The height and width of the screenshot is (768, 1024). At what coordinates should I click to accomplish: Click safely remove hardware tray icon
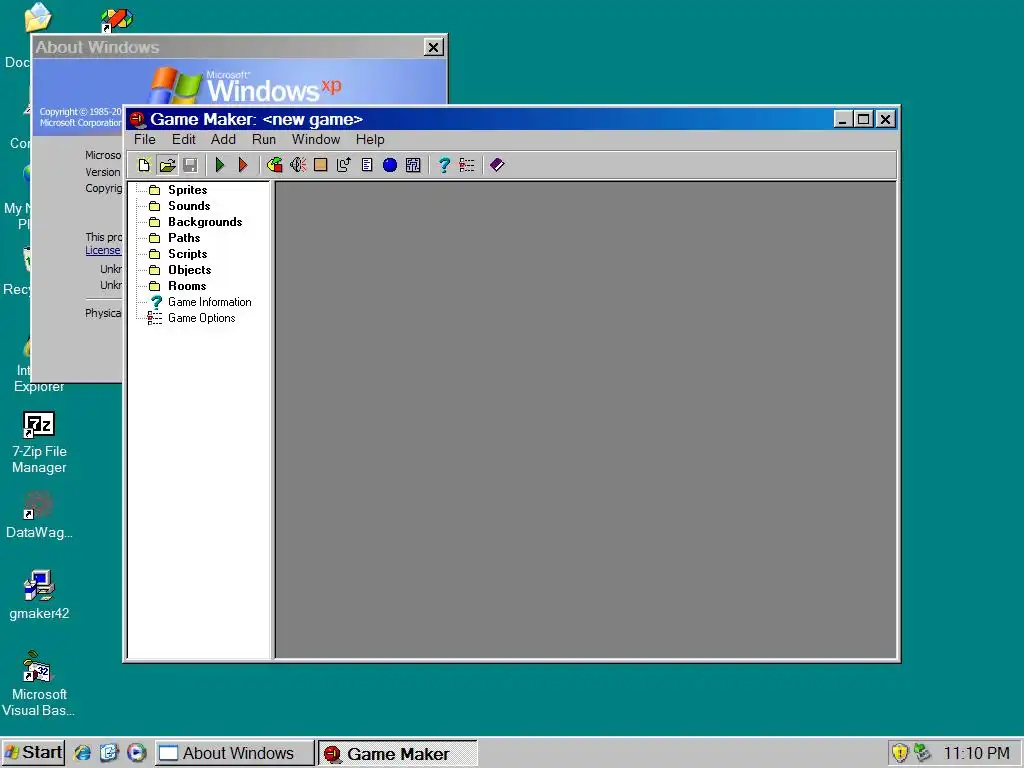[x=922, y=753]
